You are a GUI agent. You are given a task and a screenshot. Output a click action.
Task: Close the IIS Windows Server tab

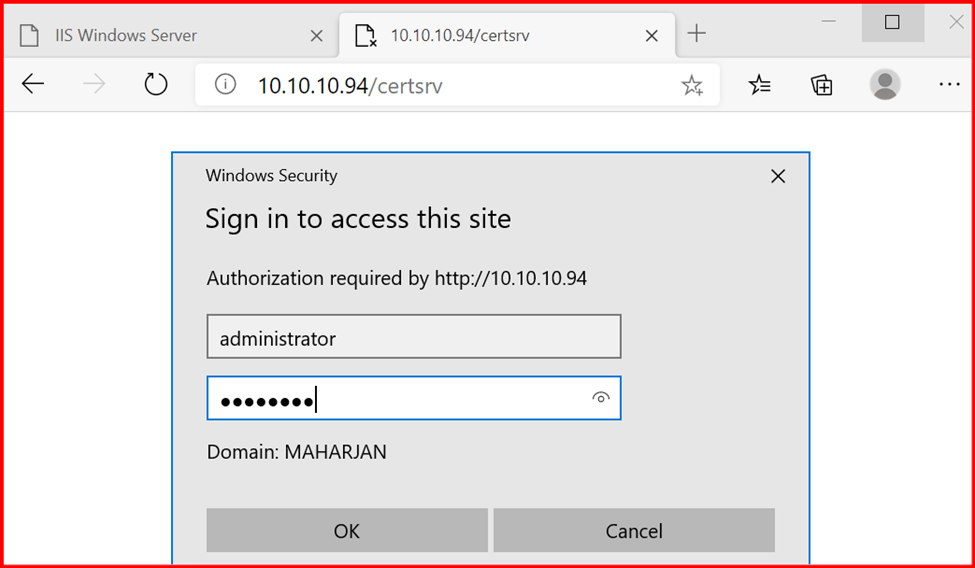pyautogui.click(x=317, y=36)
